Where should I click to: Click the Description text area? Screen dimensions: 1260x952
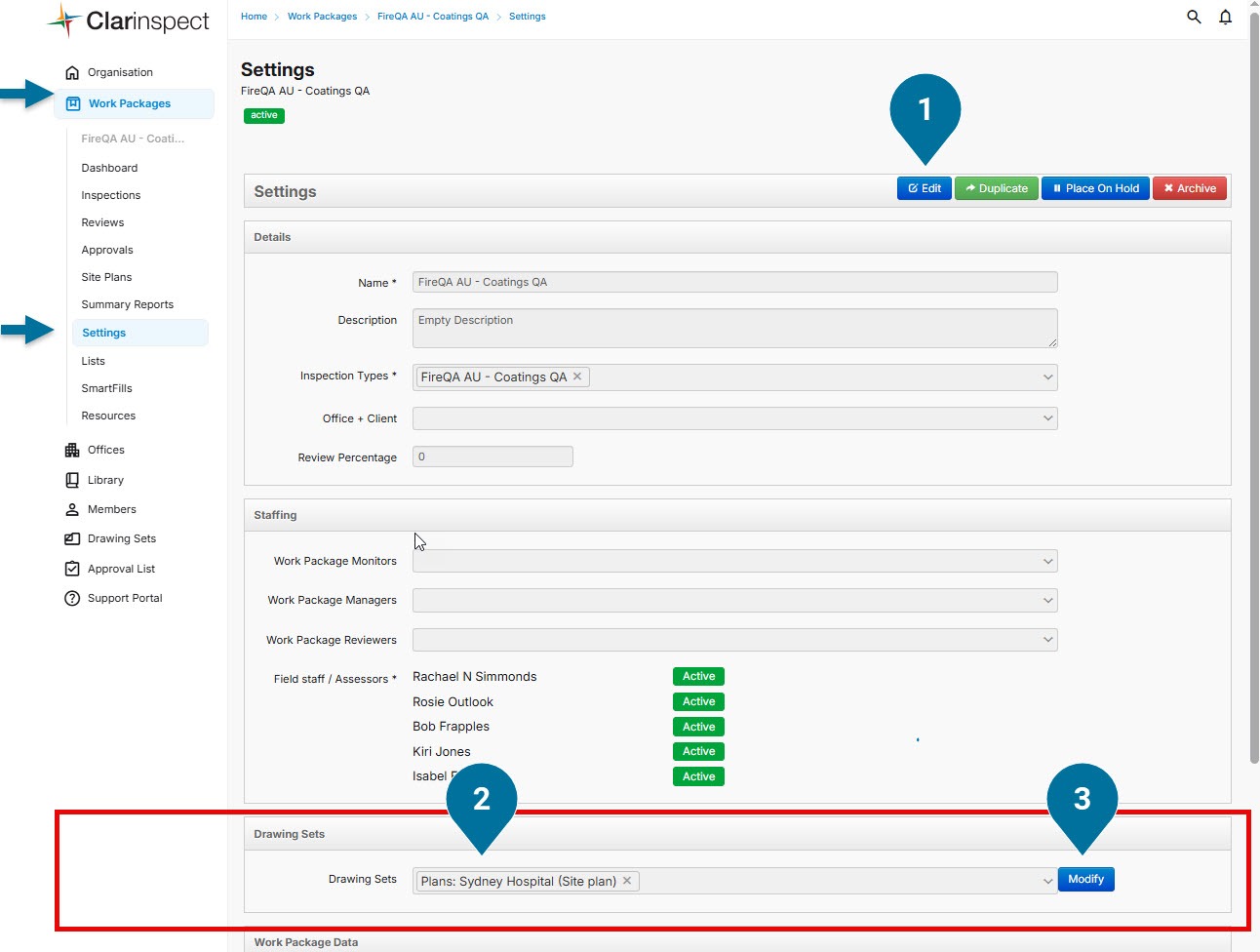coord(734,328)
